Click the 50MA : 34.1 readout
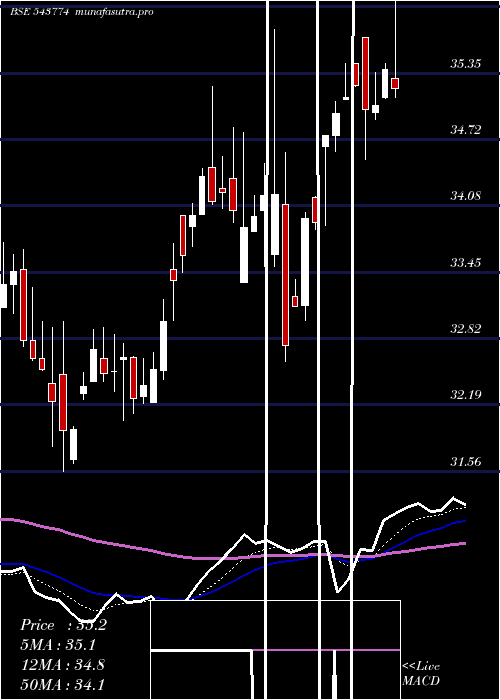The width and height of the screenshot is (500, 700). 63,684
